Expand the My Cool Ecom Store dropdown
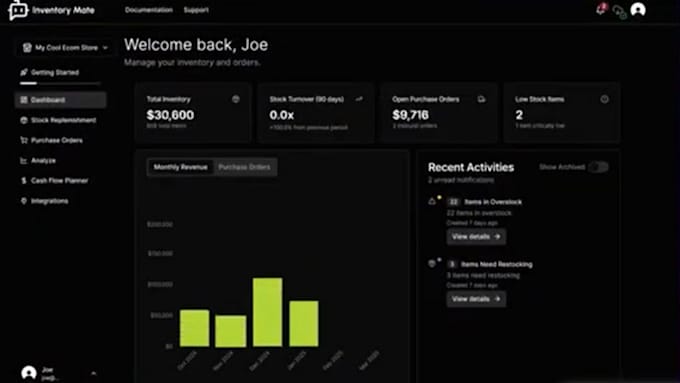The image size is (680, 383). click(65, 47)
